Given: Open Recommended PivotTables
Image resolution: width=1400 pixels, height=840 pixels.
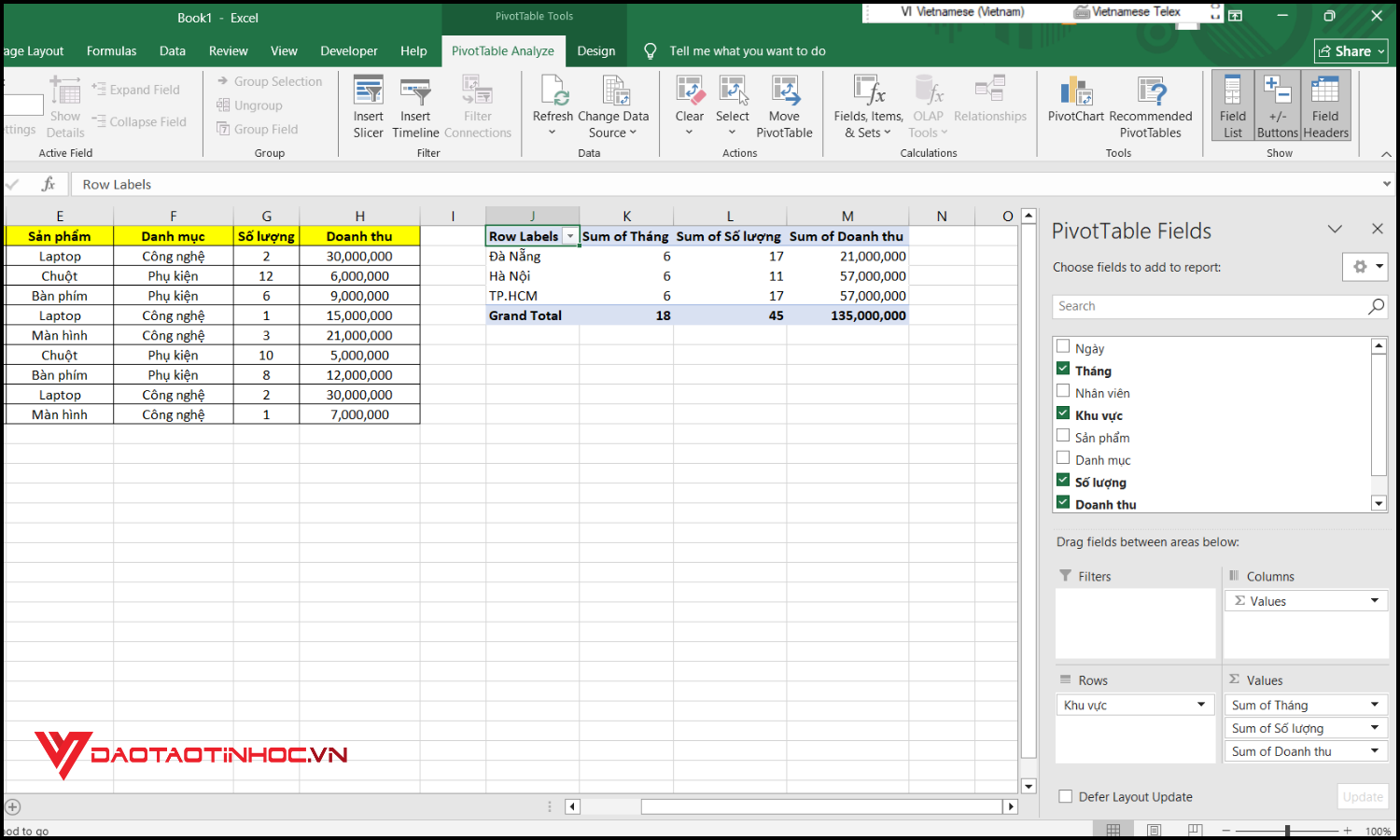Looking at the screenshot, I should (1151, 105).
